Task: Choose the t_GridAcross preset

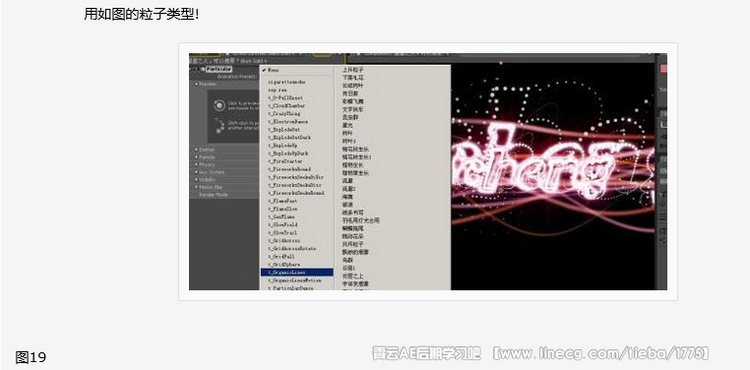Action: (x=284, y=241)
